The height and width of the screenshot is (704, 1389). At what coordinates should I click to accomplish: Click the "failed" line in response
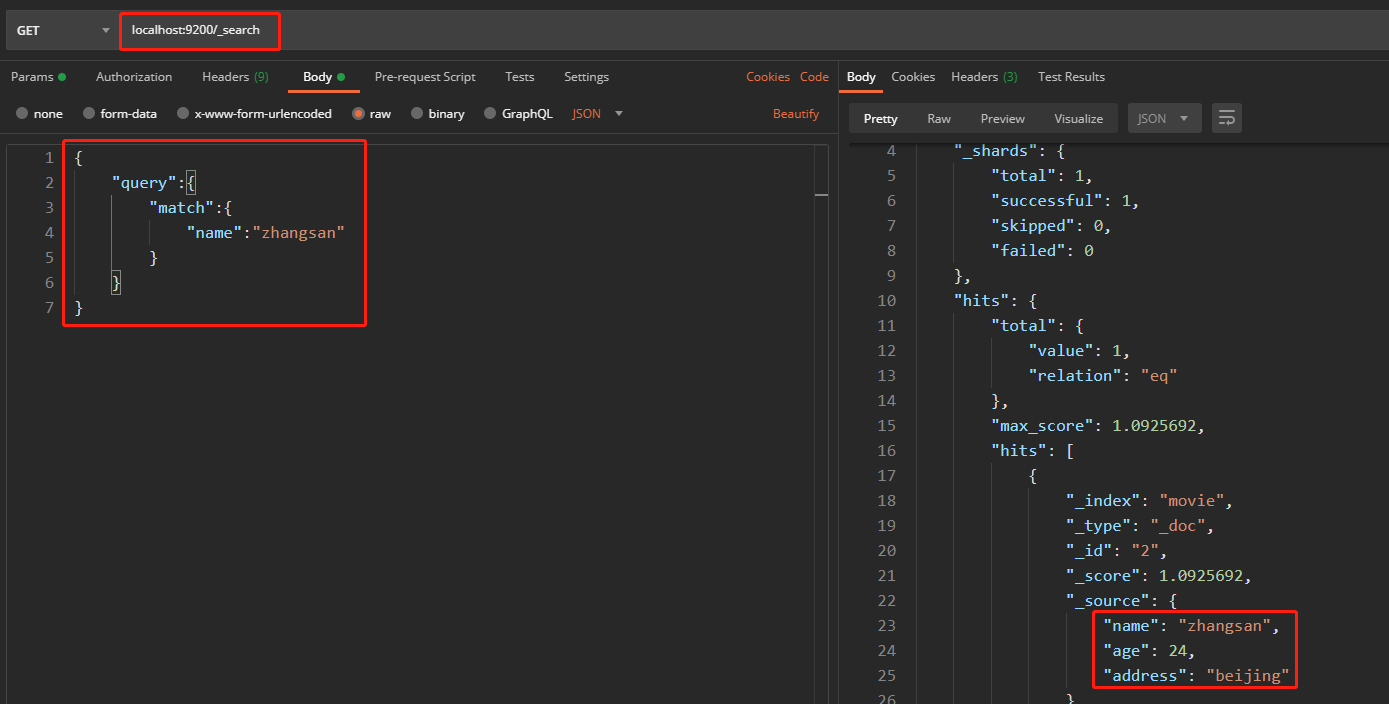click(x=1042, y=251)
